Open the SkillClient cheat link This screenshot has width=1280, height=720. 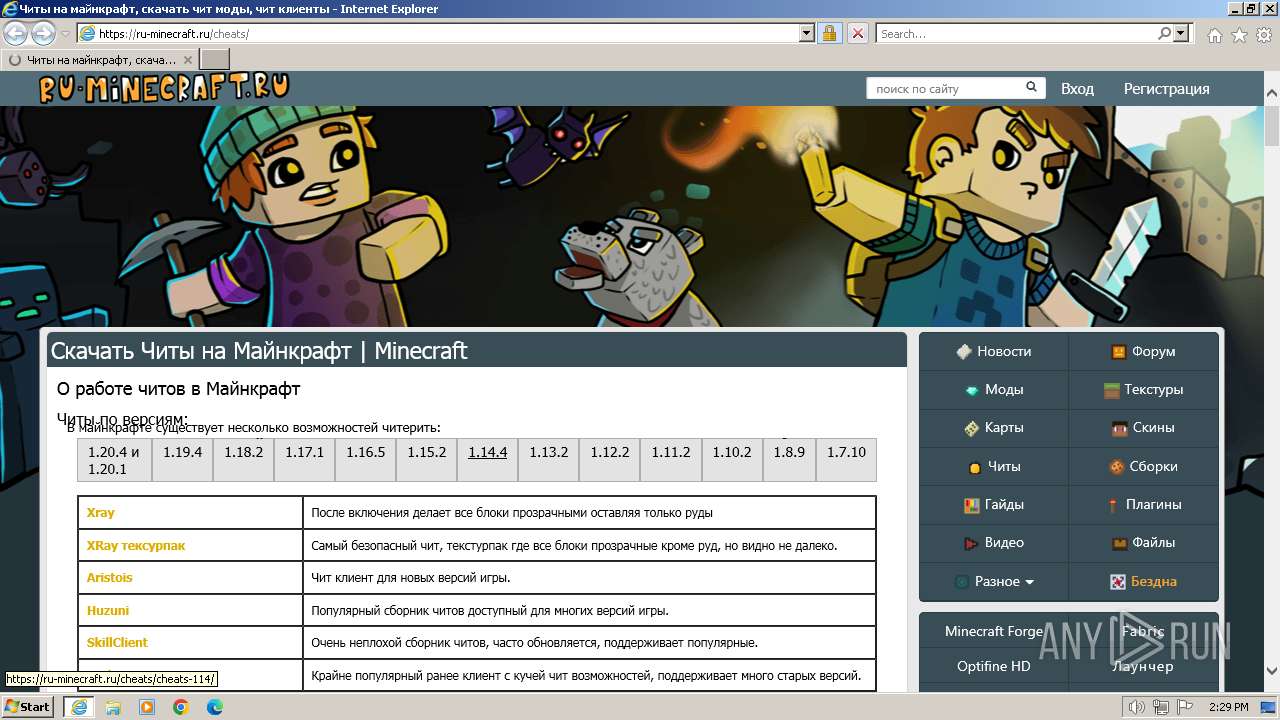coord(117,642)
